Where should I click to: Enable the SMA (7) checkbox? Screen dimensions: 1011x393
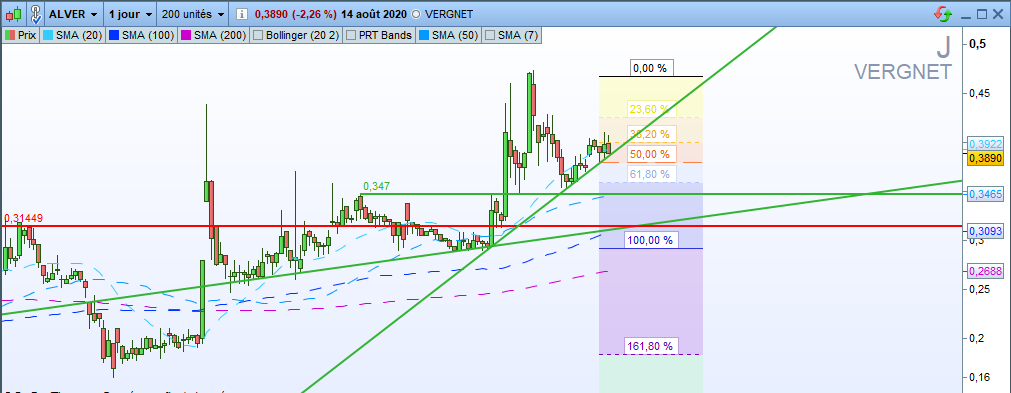pyautogui.click(x=490, y=35)
